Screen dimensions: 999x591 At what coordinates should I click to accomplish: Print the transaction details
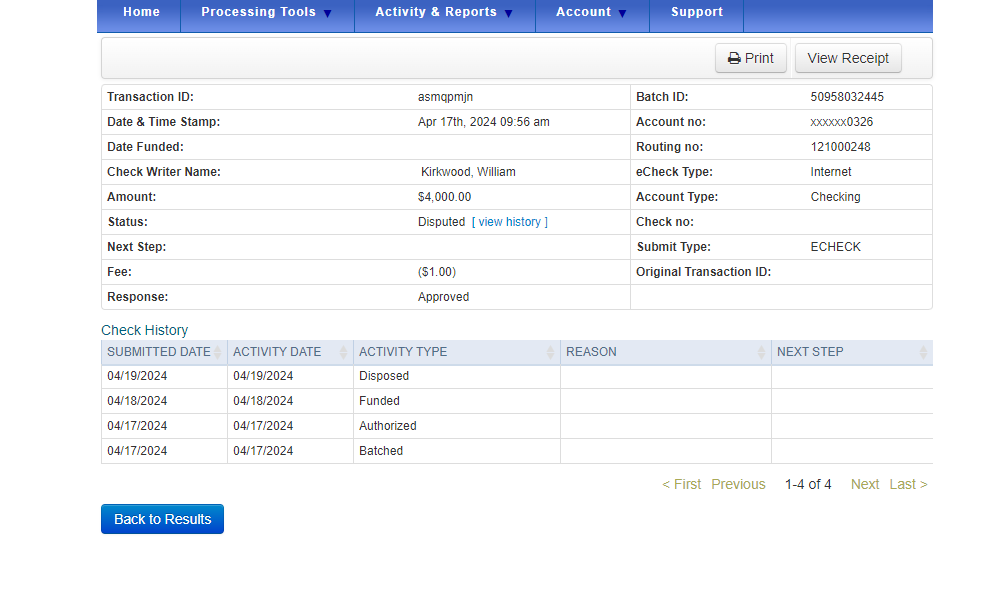pos(751,58)
